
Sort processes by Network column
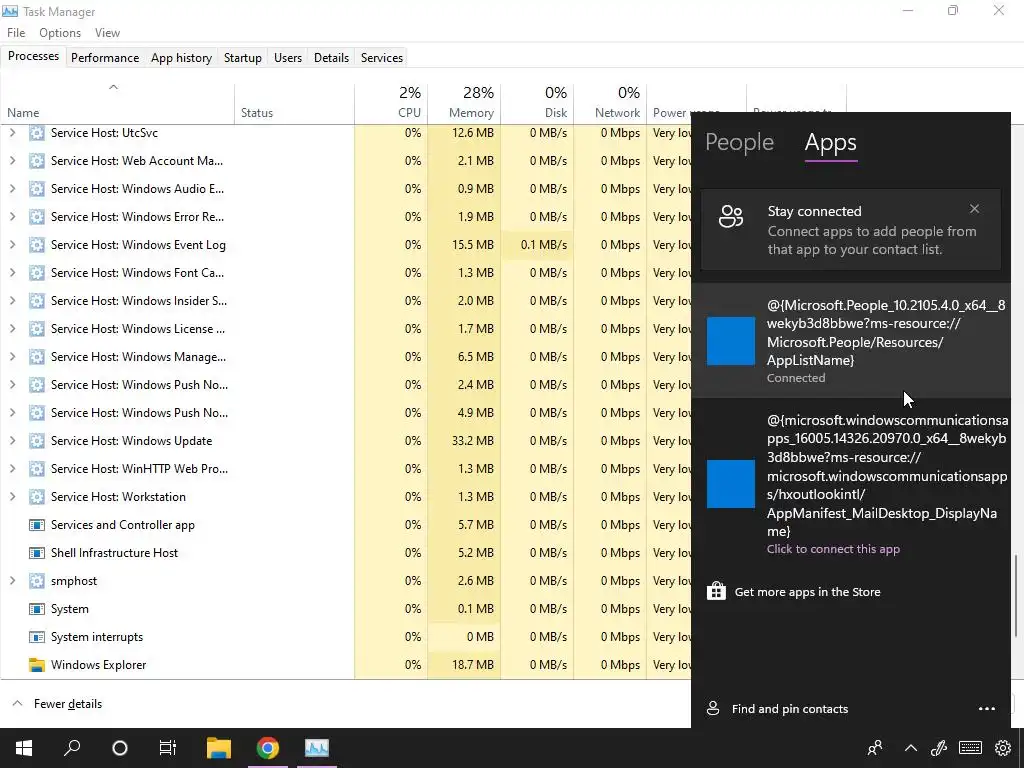click(x=610, y=103)
